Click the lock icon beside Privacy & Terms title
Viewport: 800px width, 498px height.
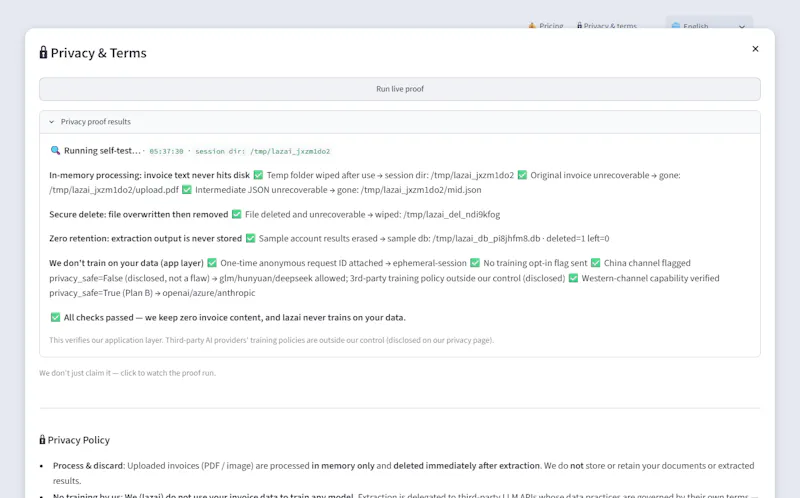coord(43,53)
